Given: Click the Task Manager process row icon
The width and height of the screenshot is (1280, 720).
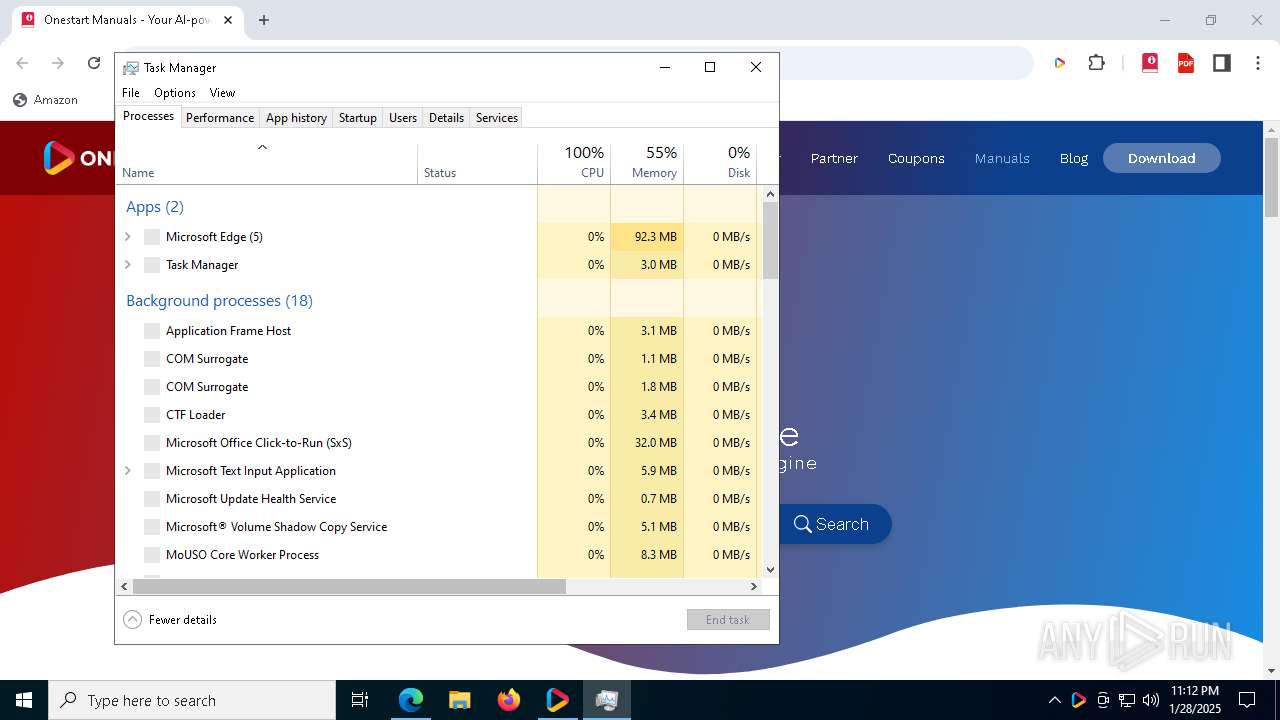Looking at the screenshot, I should [152, 265].
